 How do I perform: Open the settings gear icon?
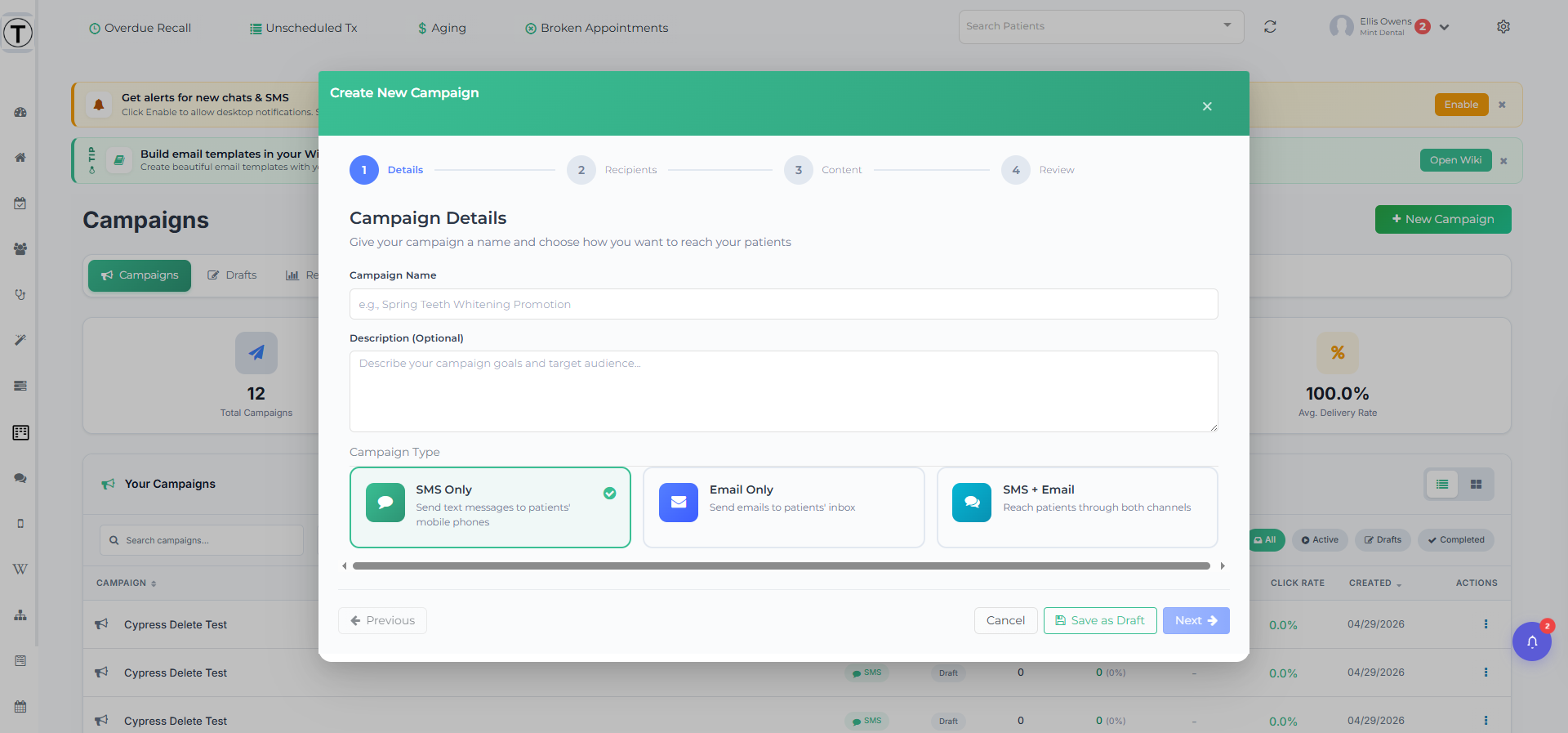1503,27
